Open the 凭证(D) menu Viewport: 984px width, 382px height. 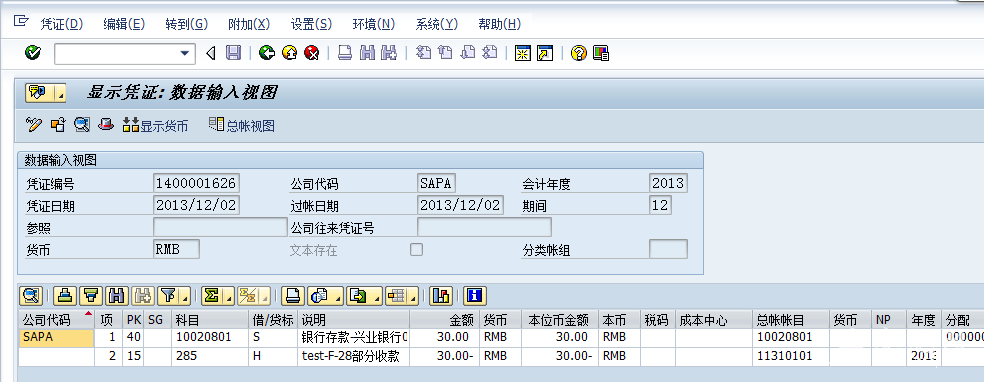tap(62, 24)
